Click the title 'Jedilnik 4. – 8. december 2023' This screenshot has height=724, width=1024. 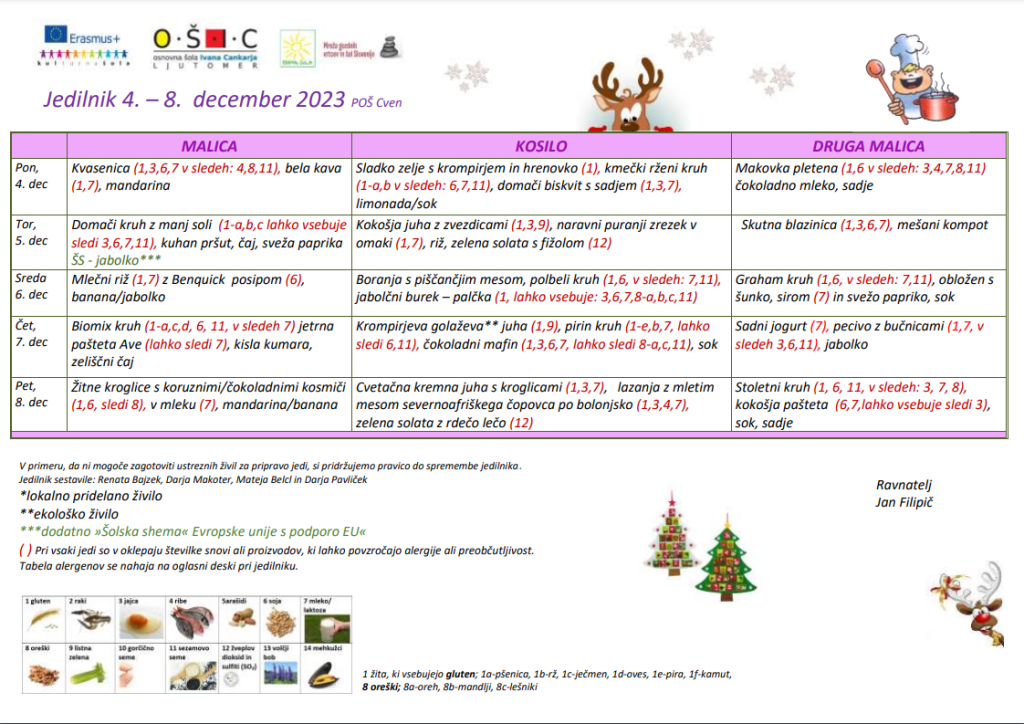click(194, 99)
